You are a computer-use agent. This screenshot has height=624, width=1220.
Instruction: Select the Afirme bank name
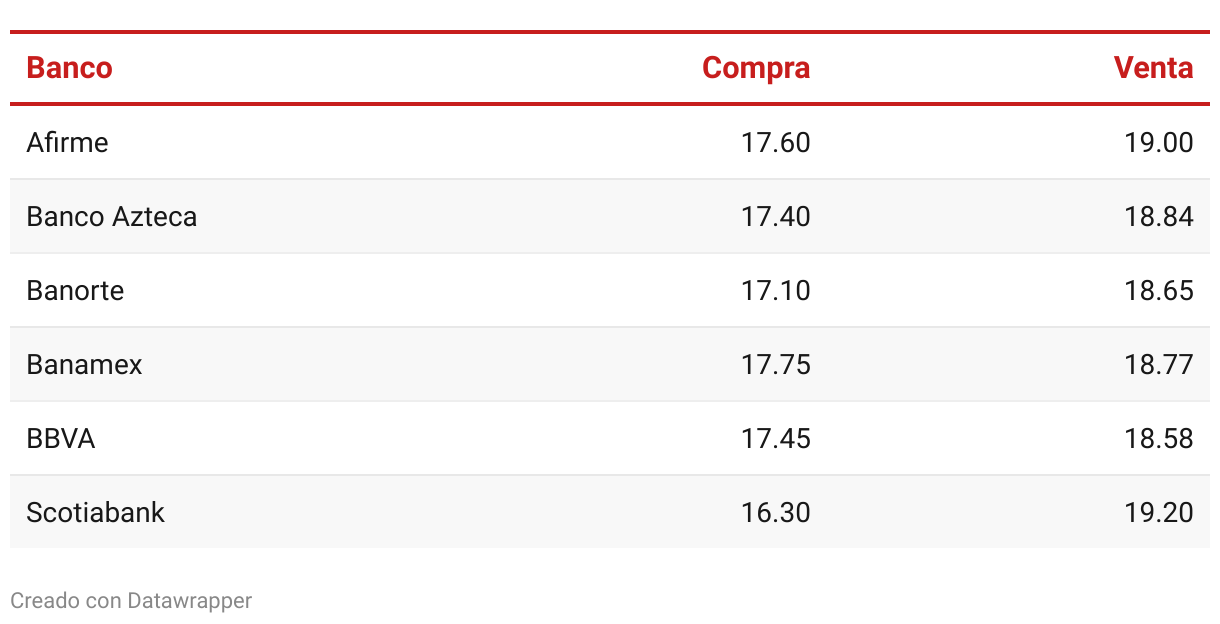[x=67, y=142]
